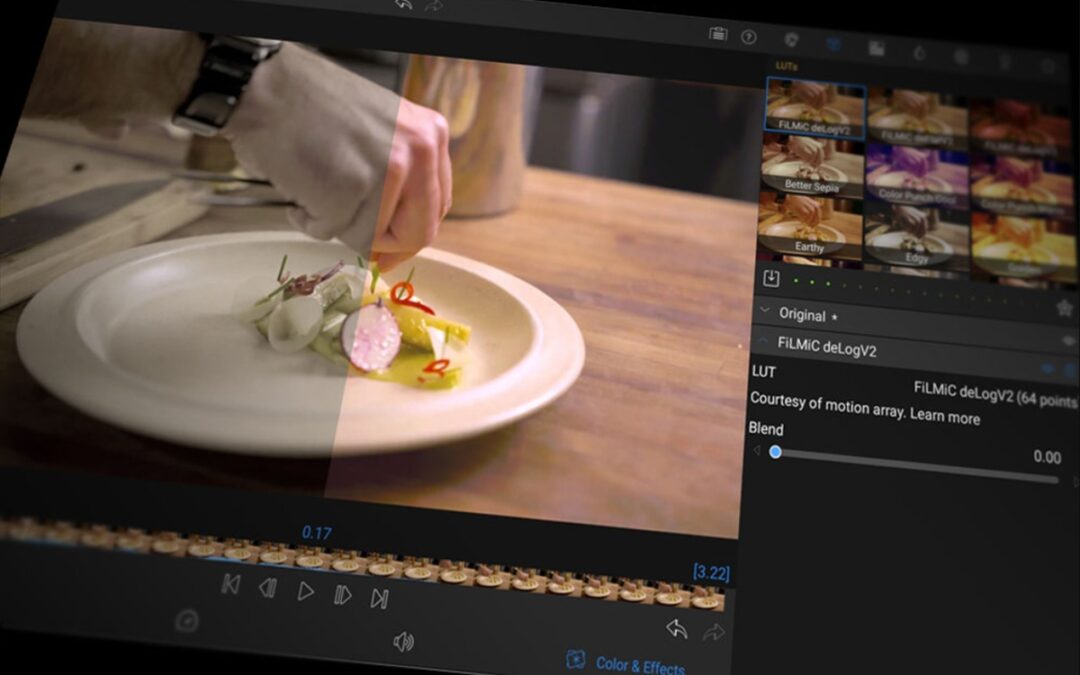Open the Color & Effects menu
Screen dimensions: 1080x675
pos(630,663)
